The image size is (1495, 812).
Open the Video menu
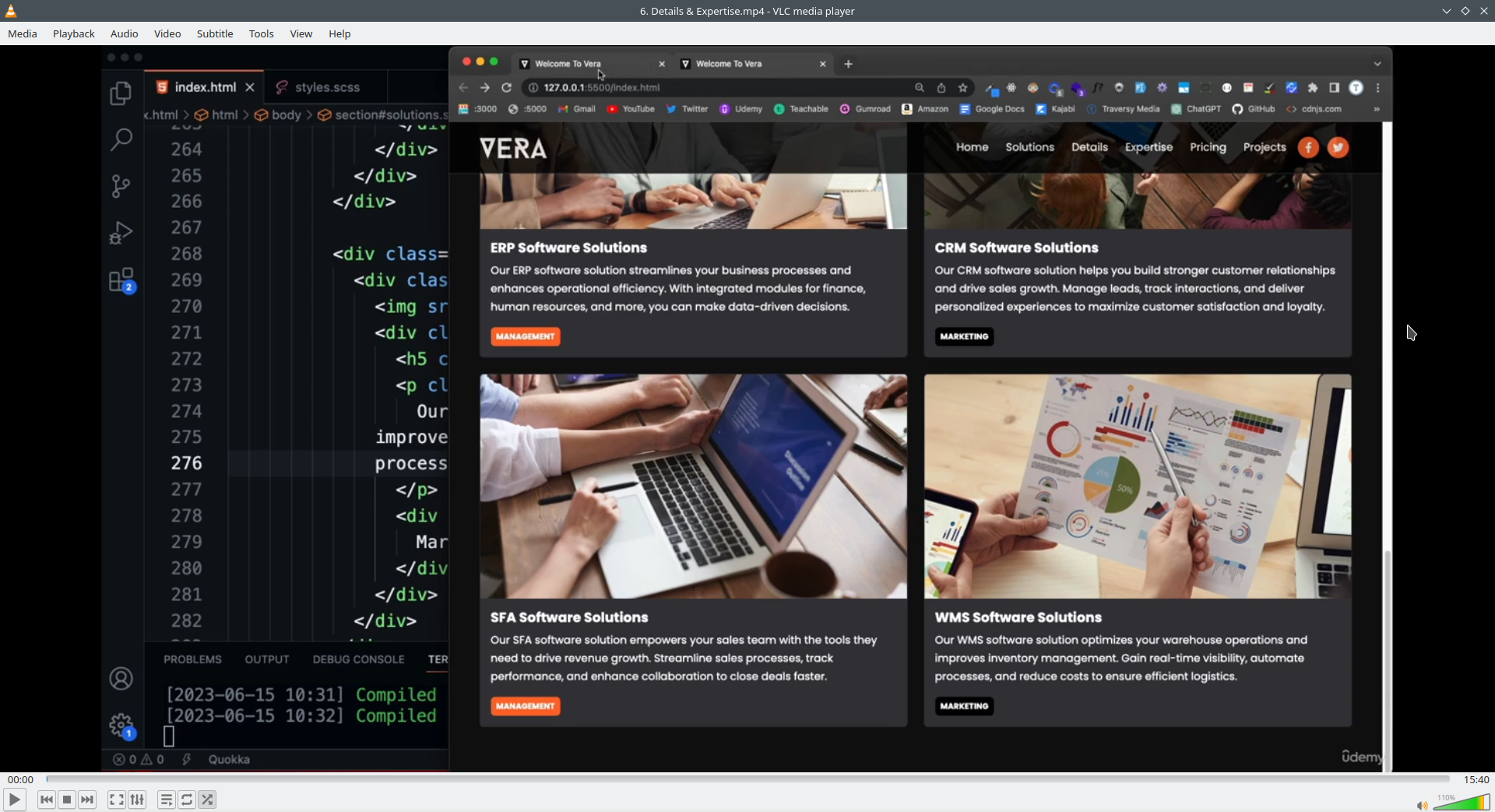click(x=167, y=33)
